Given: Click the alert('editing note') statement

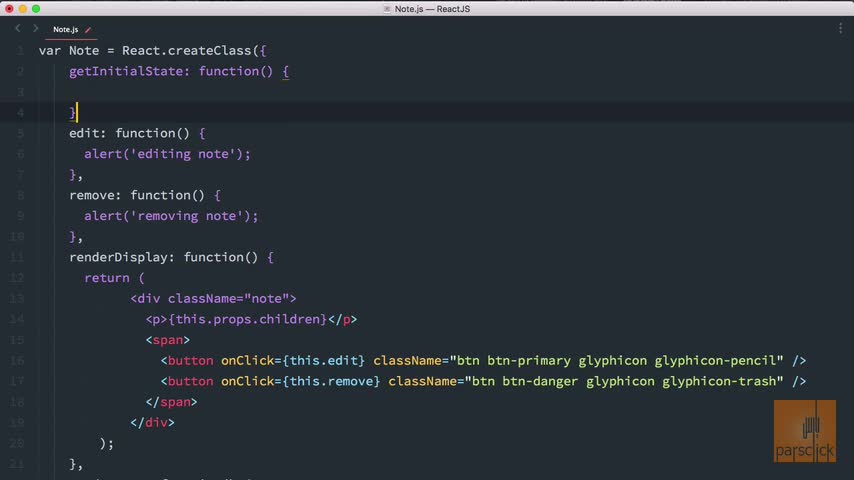Looking at the screenshot, I should (x=167, y=154).
